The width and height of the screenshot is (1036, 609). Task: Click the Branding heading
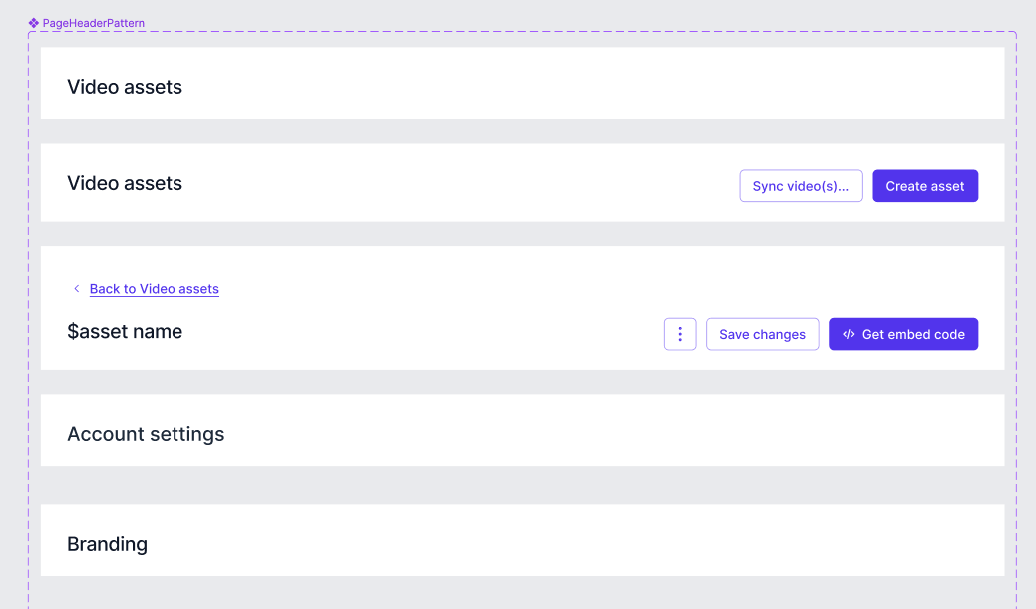click(x=107, y=543)
